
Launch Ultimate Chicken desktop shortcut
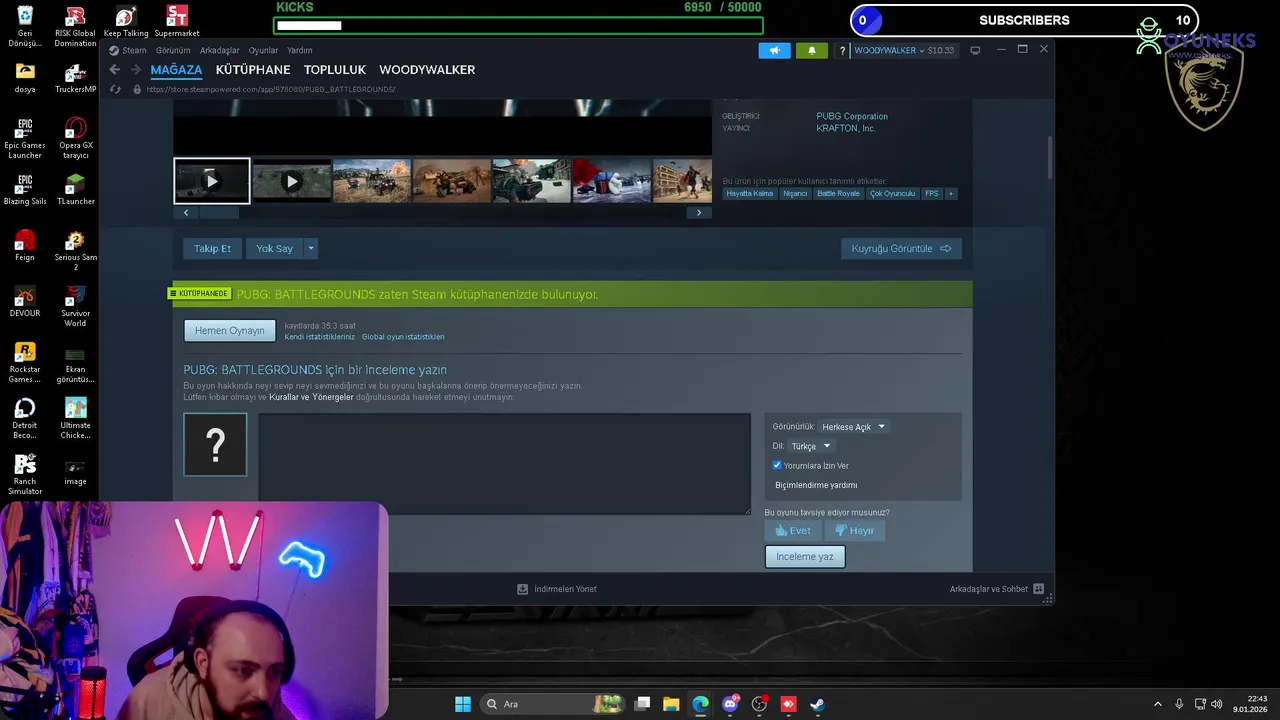[75, 418]
